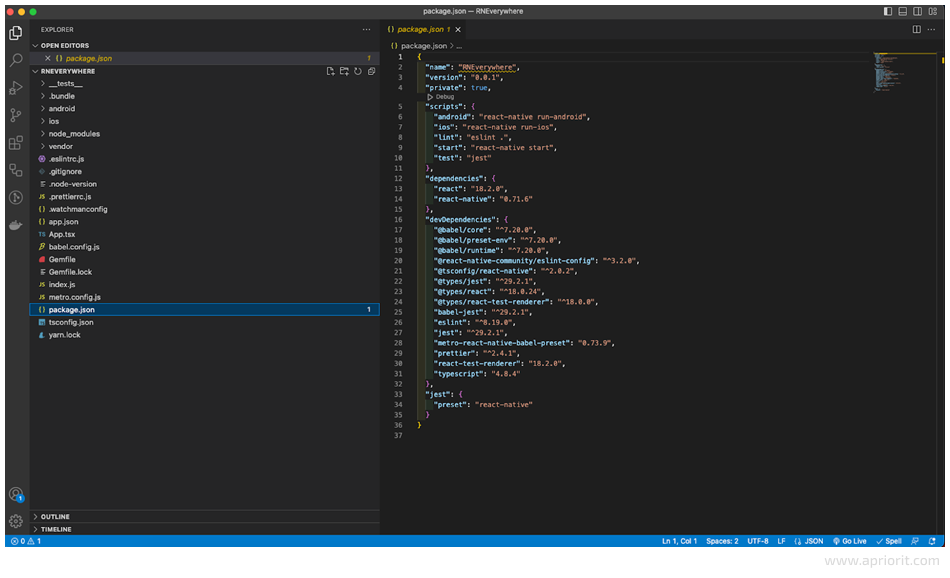Go to line via Ln 1, Col 1
Viewport: 950px width, 578px height.
[679, 541]
